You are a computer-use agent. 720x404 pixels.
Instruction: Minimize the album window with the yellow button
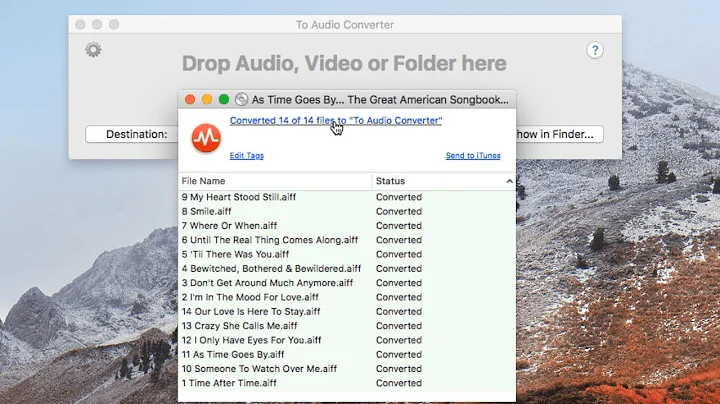point(207,99)
